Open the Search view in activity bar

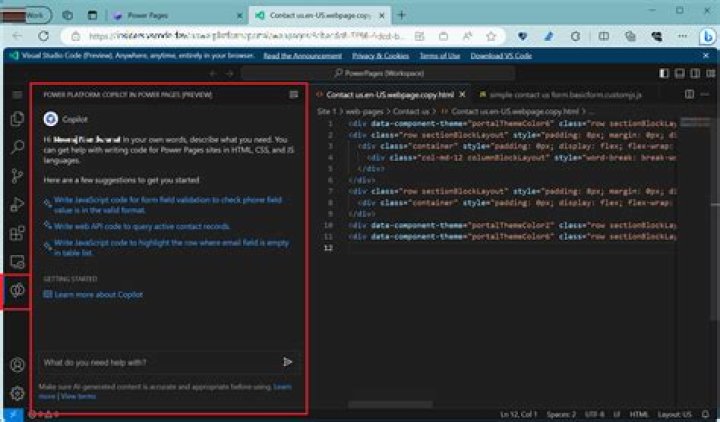[17, 147]
